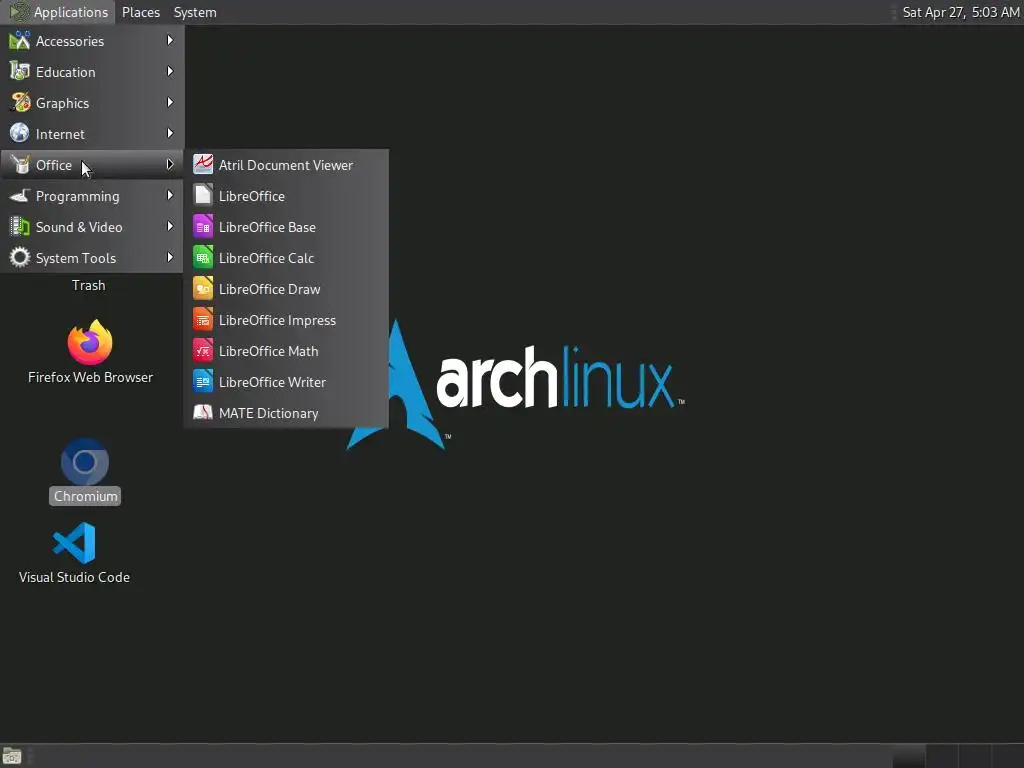Expand the Internet submenu arrow
Viewport: 1024px width, 768px height.
[170, 133]
